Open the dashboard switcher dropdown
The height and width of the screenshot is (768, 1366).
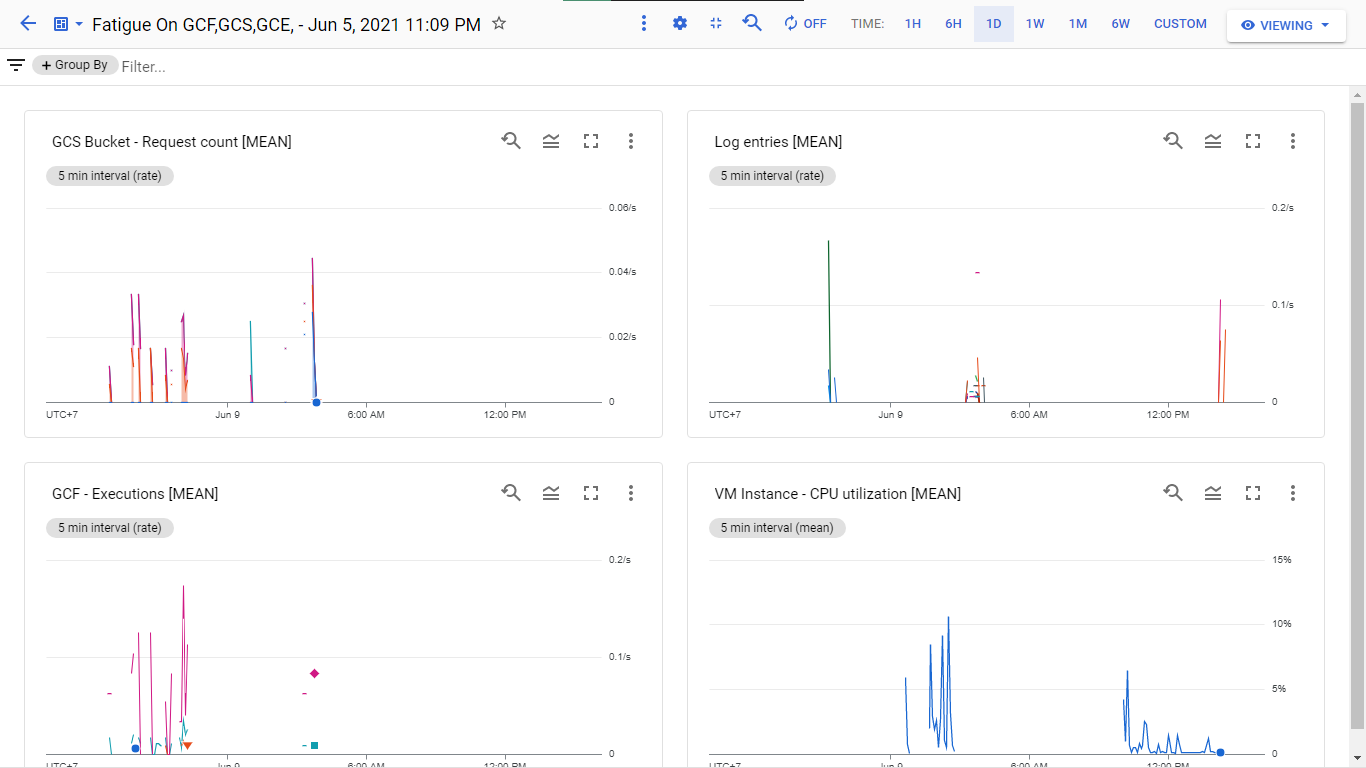(x=68, y=24)
